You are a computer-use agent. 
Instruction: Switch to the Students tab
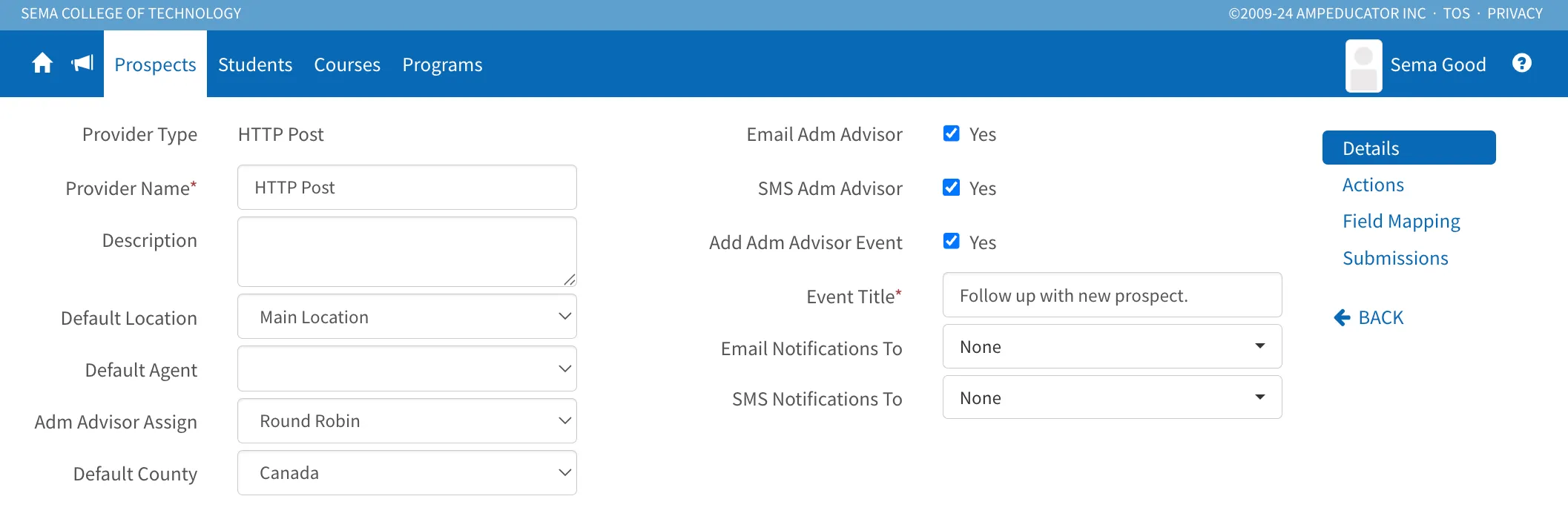coord(255,65)
